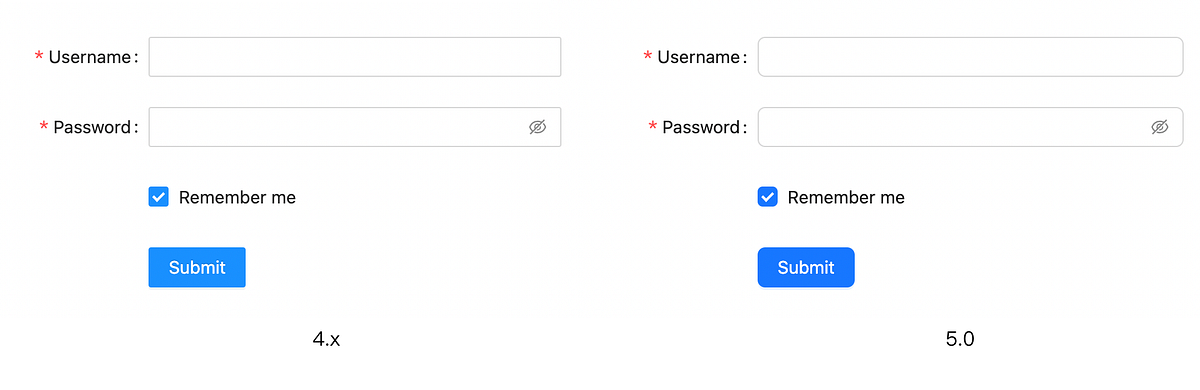Click the square-cornered Submit button (4.x)
Viewport: 1200px width, 390px height.
197,267
